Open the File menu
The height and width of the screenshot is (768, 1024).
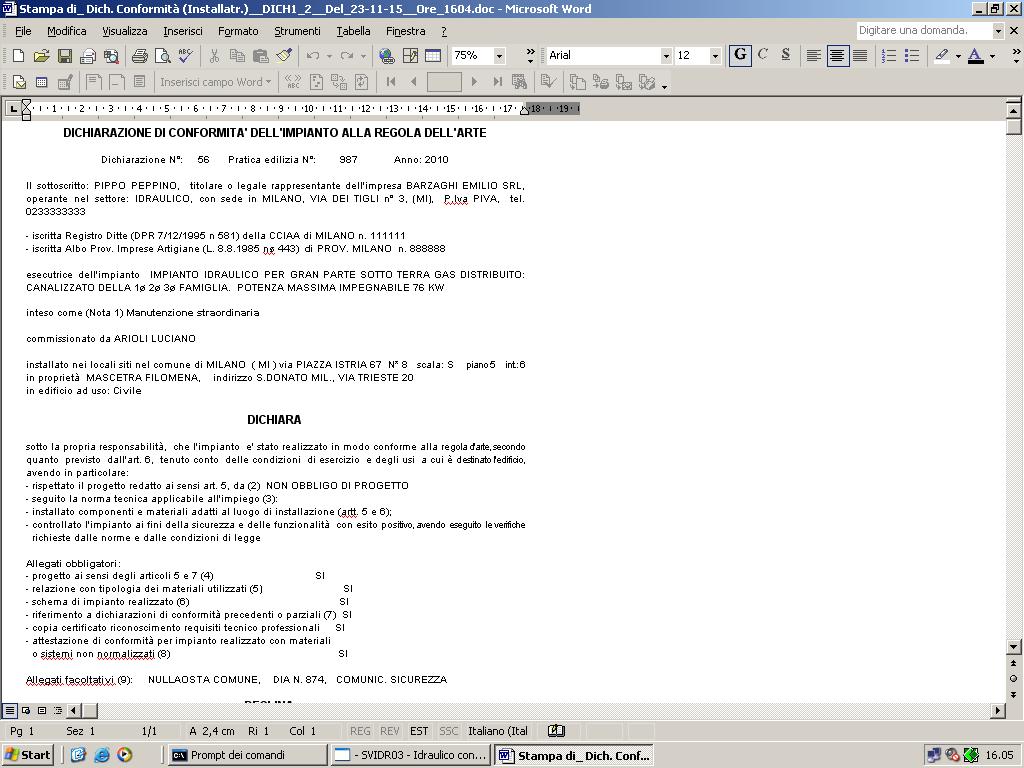coord(23,31)
